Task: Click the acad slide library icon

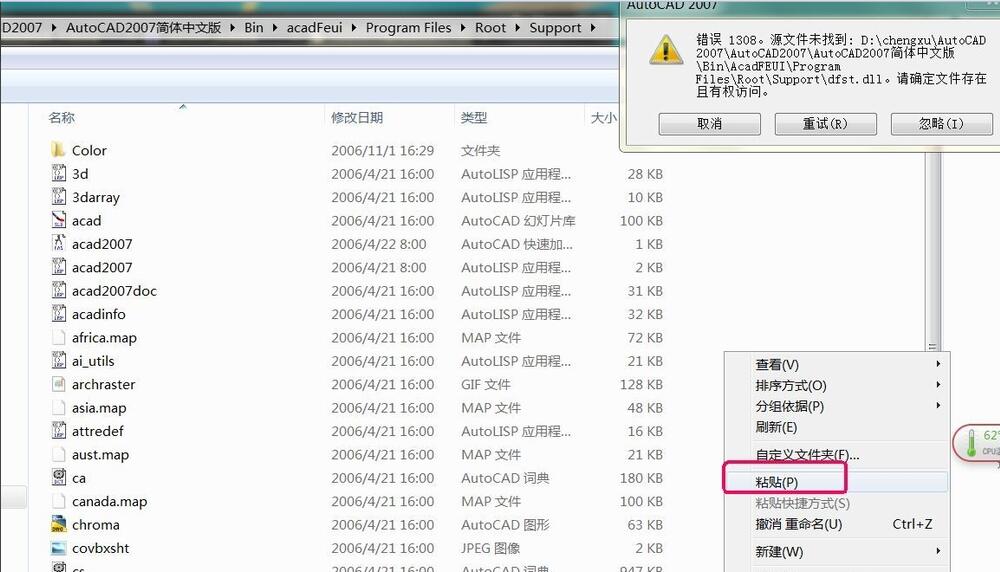Action: tap(59, 220)
